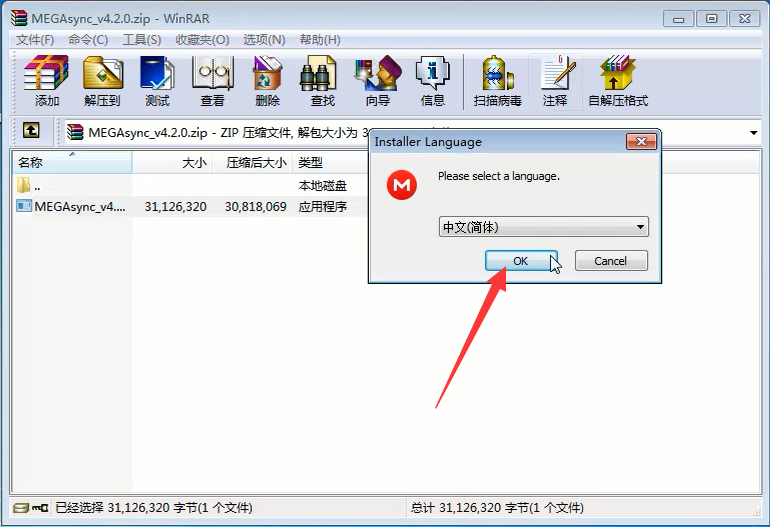Click the MEGAsync application file icon
Screen dimensions: 770x527
[23, 206]
